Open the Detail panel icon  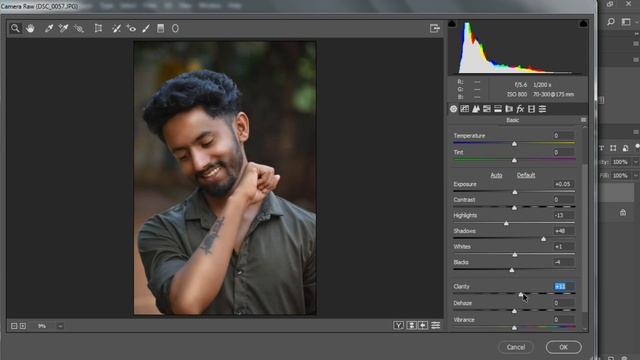click(x=476, y=109)
